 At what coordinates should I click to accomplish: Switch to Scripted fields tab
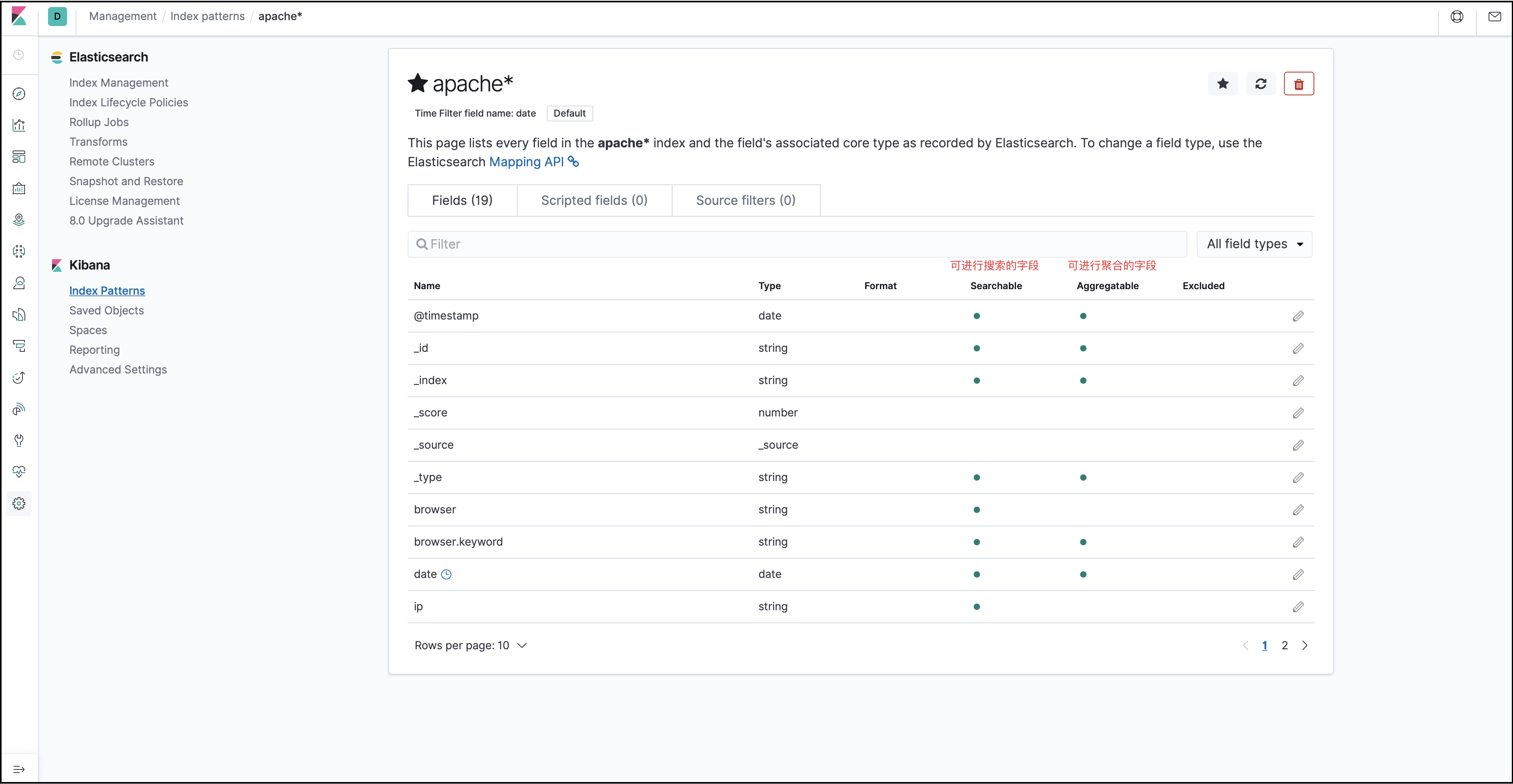pos(594,201)
